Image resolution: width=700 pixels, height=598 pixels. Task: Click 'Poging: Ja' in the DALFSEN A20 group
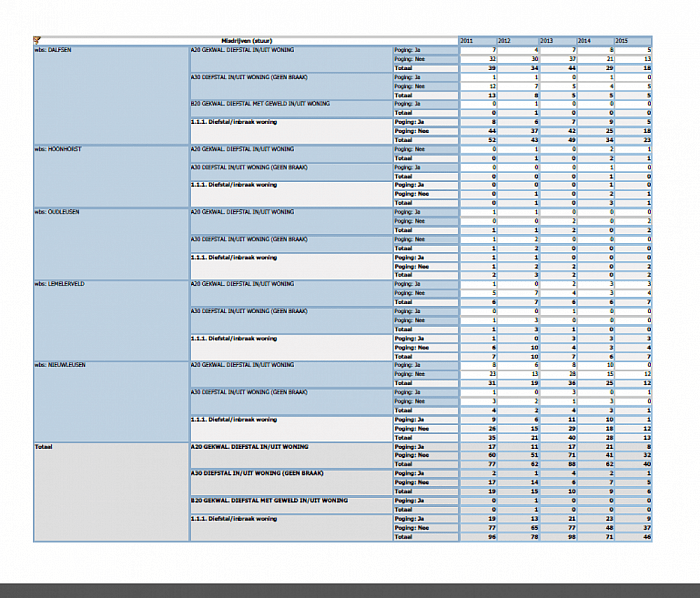tap(407, 50)
